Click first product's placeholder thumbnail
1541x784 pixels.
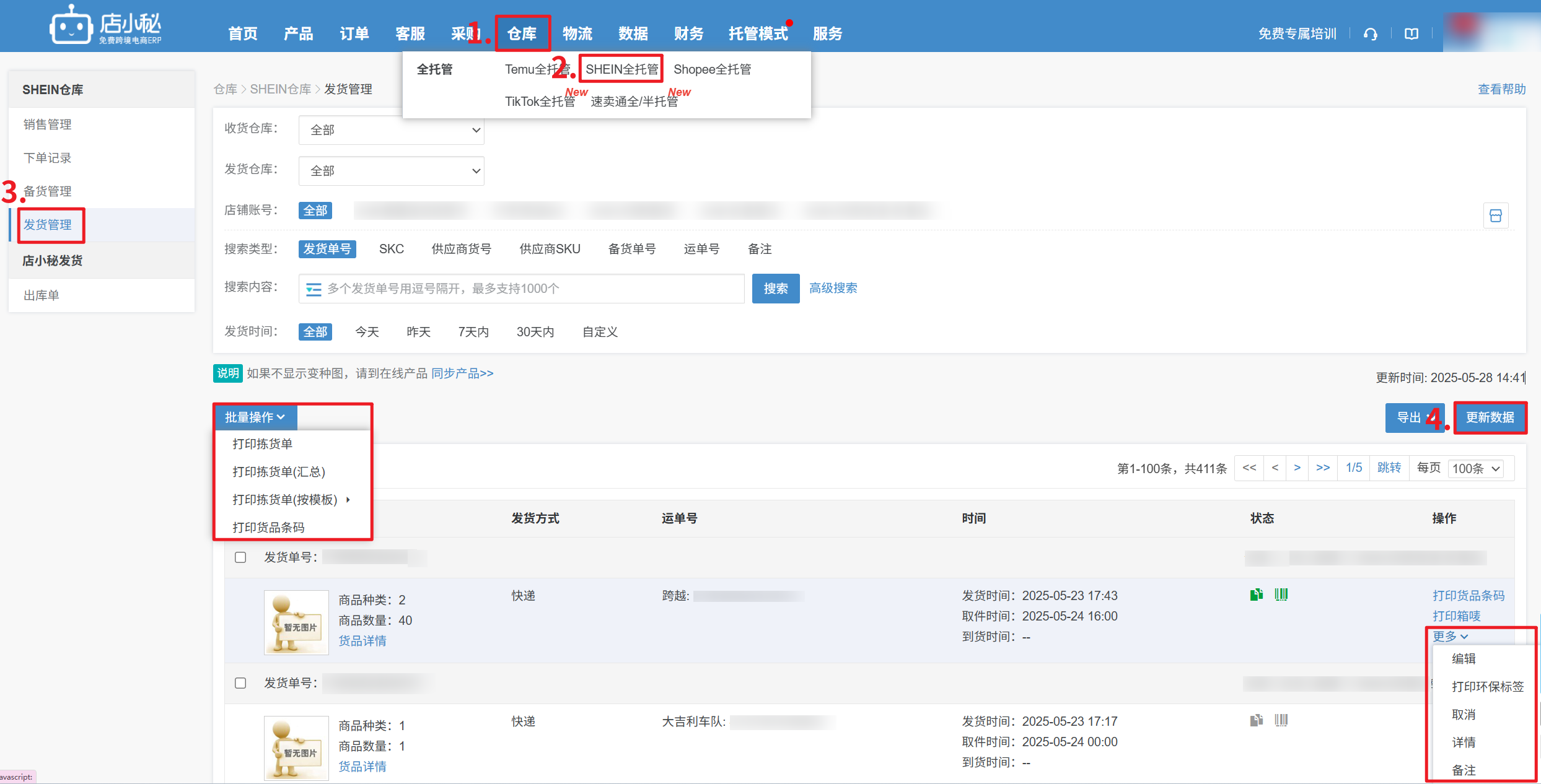point(296,622)
